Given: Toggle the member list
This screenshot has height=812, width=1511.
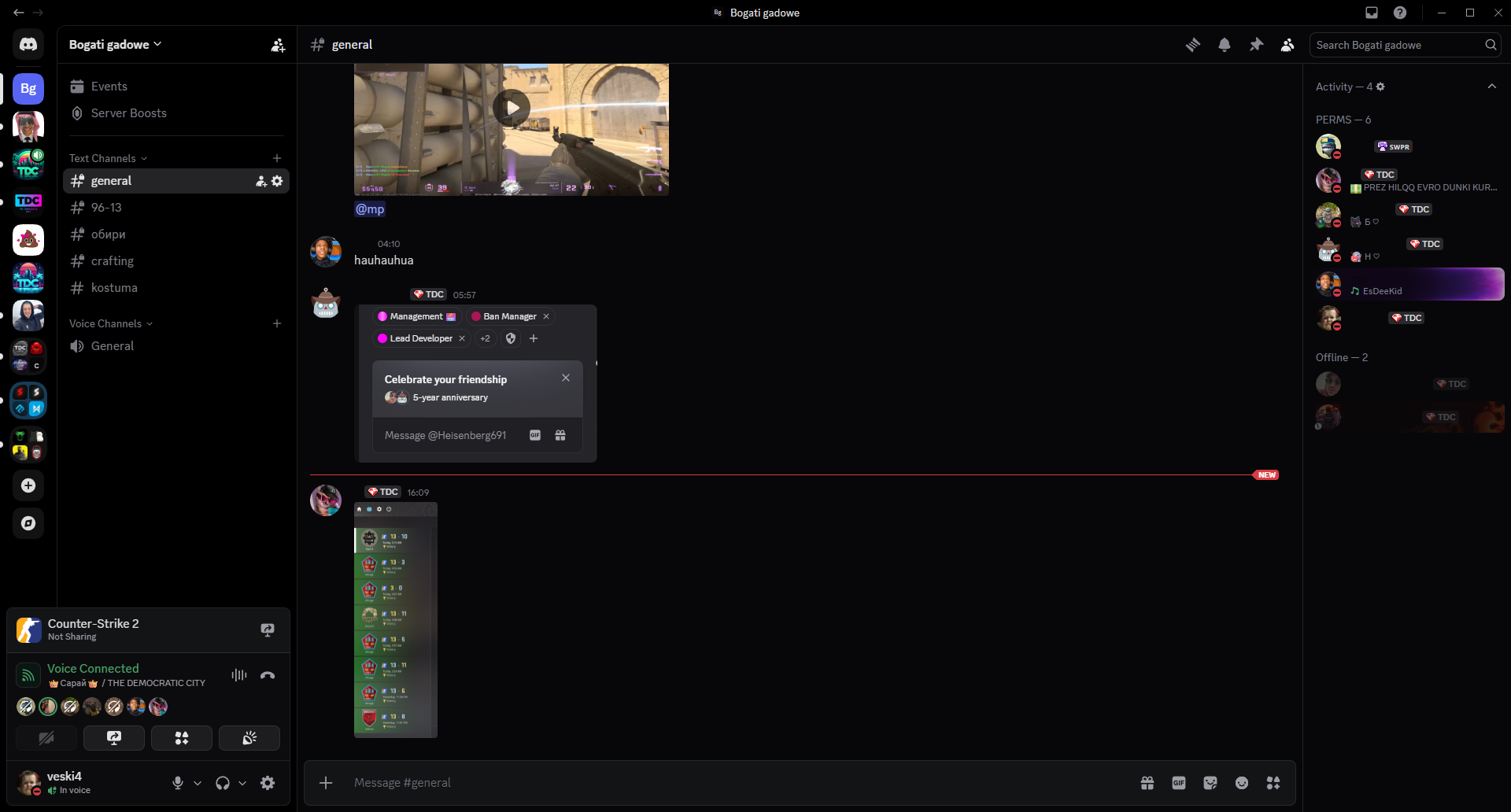Looking at the screenshot, I should click(x=1287, y=45).
